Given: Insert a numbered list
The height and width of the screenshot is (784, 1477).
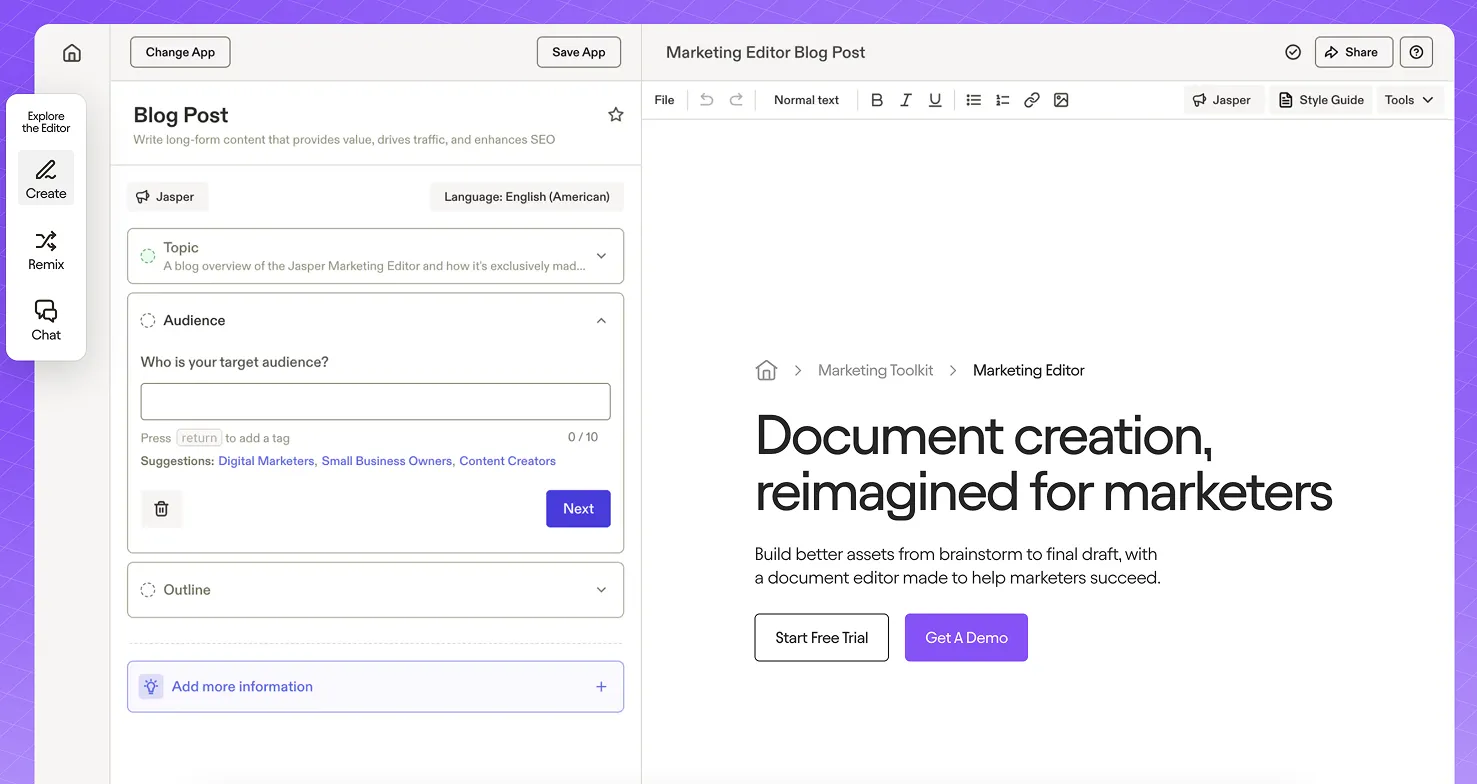Looking at the screenshot, I should (1002, 100).
